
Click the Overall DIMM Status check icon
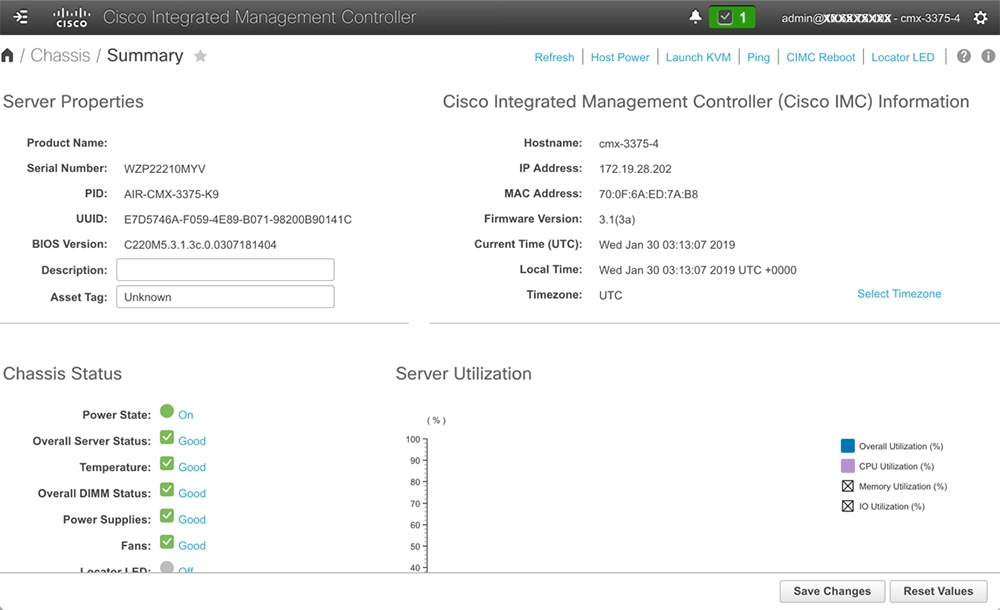[167, 489]
